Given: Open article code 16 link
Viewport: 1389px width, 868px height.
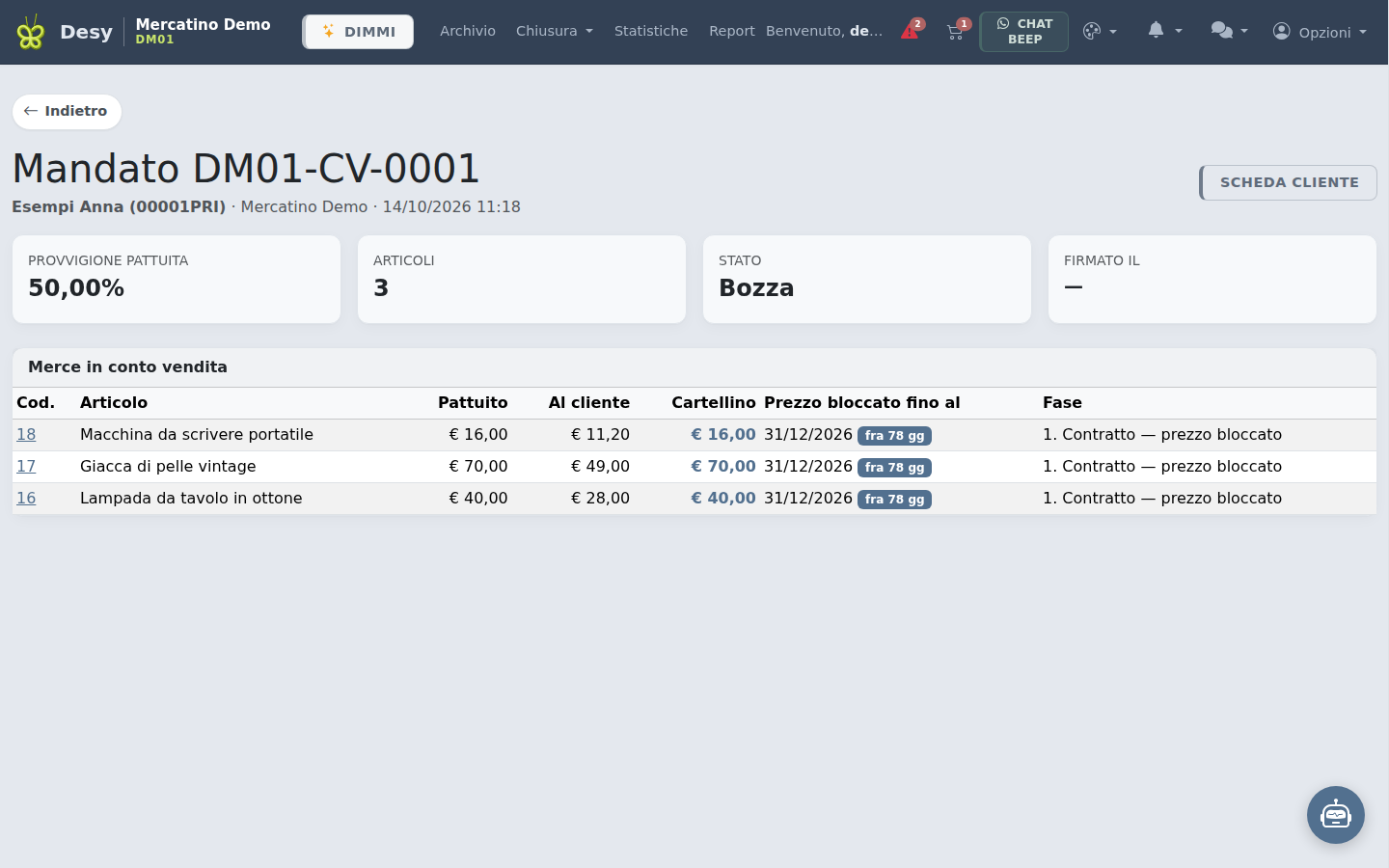Looking at the screenshot, I should (26, 499).
